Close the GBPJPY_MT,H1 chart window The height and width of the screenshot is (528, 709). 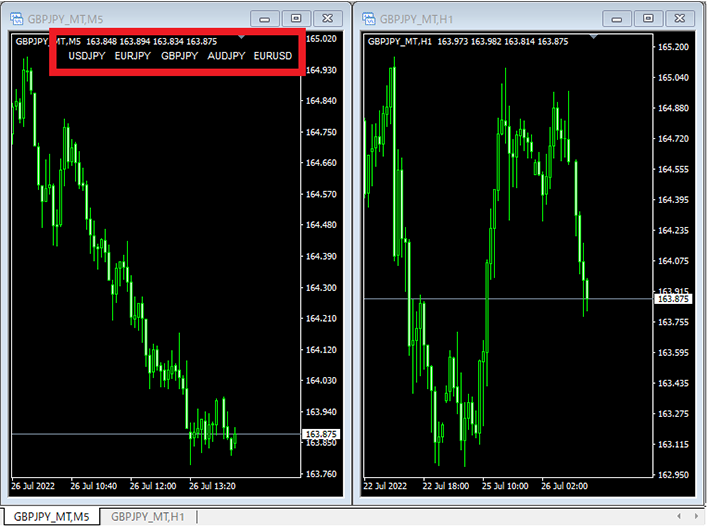pos(680,19)
